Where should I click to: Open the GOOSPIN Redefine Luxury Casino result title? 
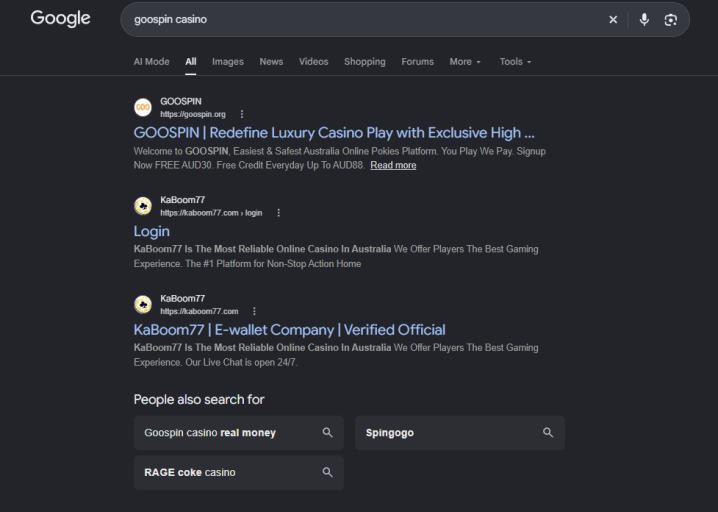point(334,133)
